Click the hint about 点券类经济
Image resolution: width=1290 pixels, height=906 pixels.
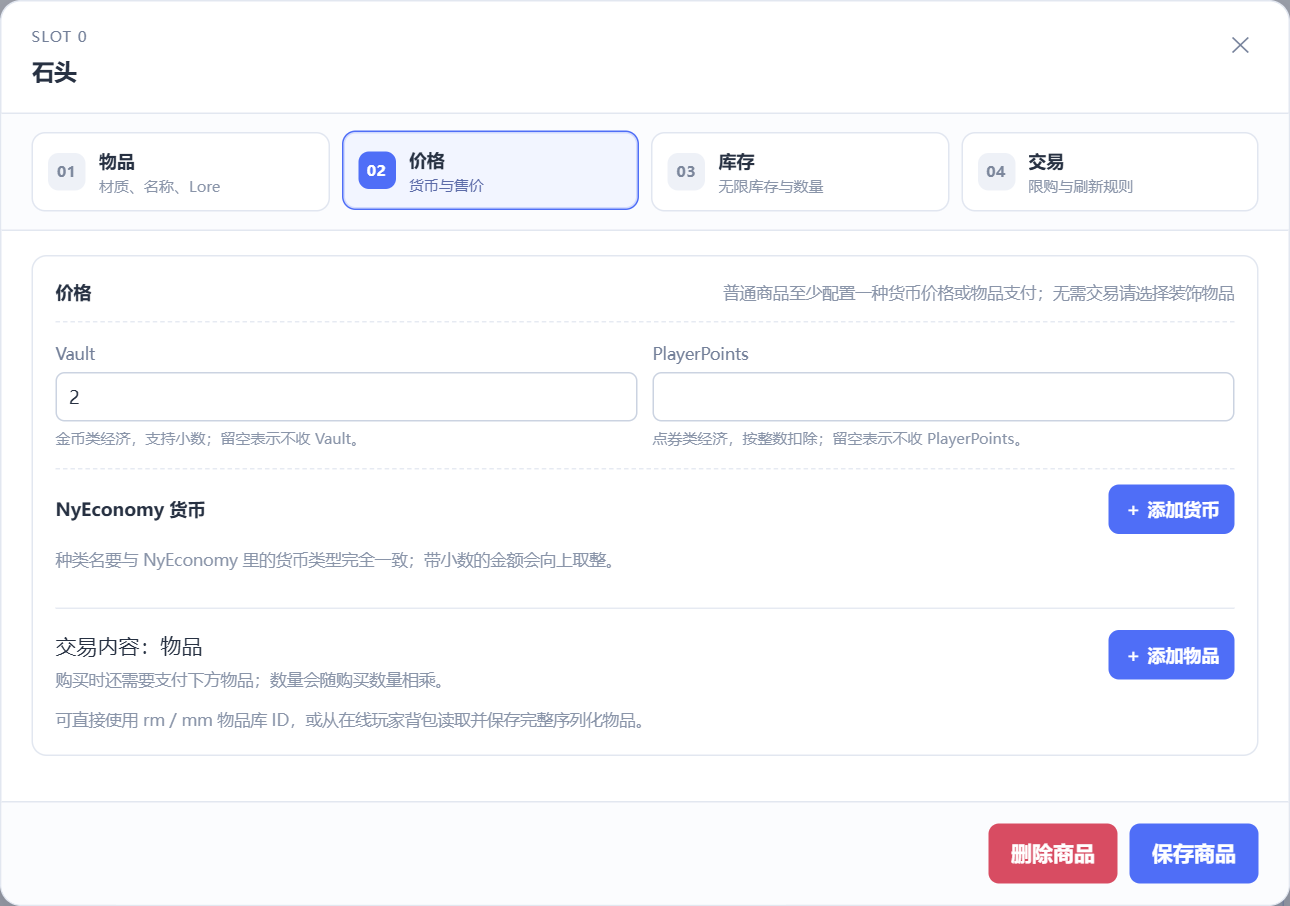pyautogui.click(x=839, y=438)
